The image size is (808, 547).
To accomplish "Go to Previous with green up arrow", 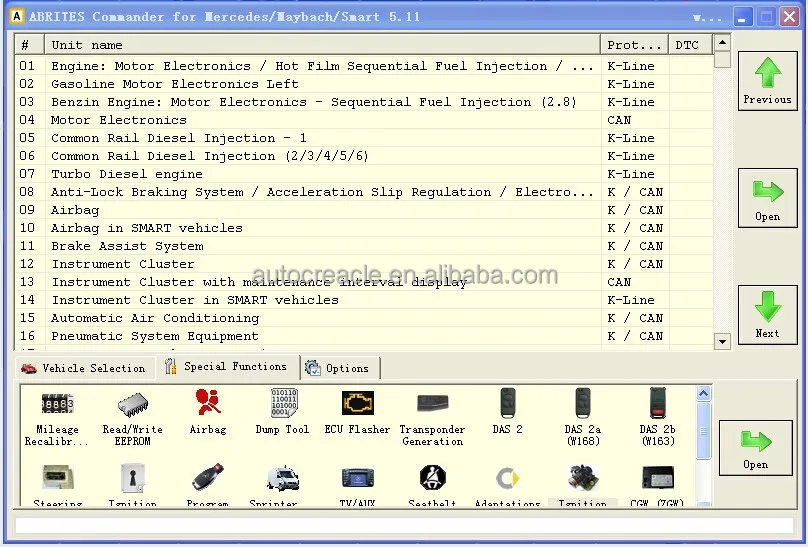I will [x=767, y=81].
